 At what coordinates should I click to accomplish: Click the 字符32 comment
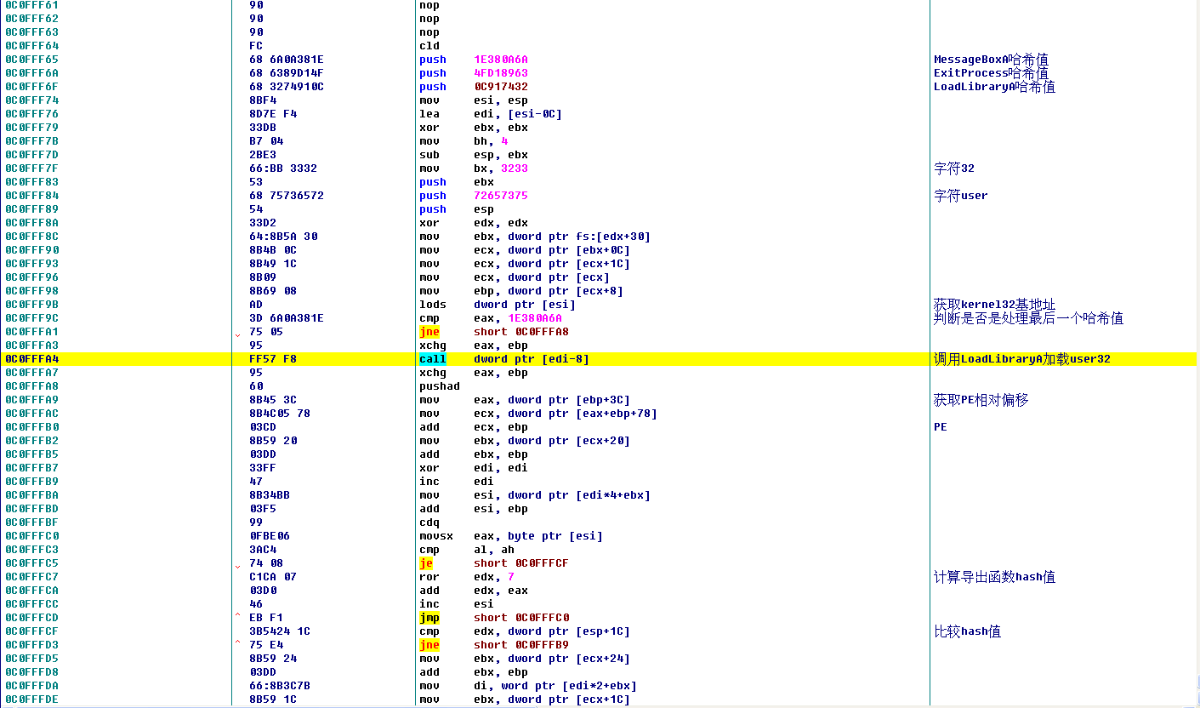click(x=954, y=168)
